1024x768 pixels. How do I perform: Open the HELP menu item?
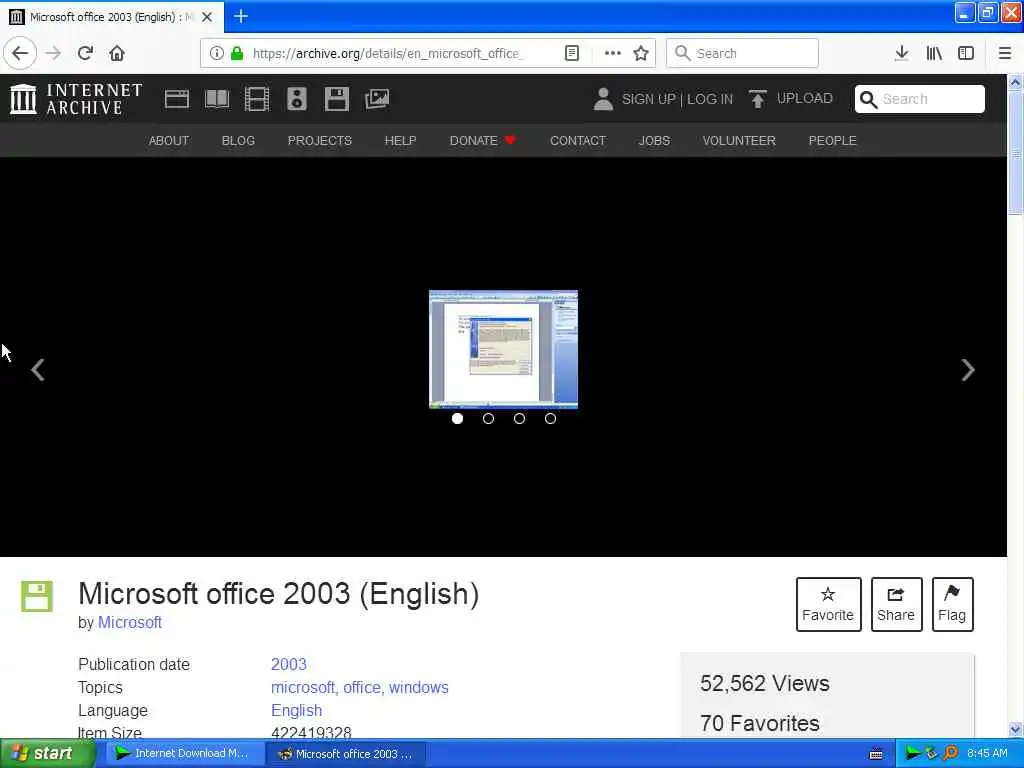[400, 140]
